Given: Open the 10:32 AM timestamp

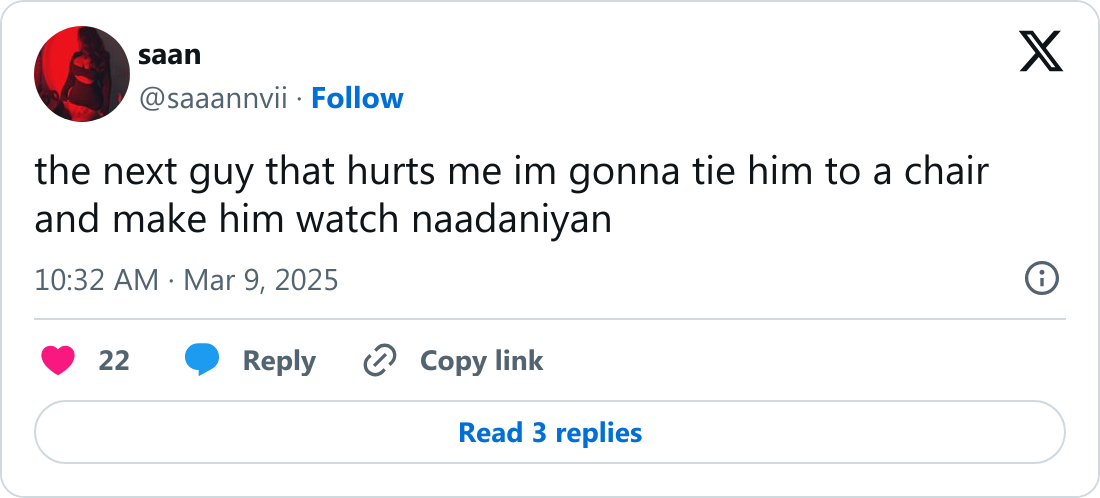Looking at the screenshot, I should tap(96, 279).
